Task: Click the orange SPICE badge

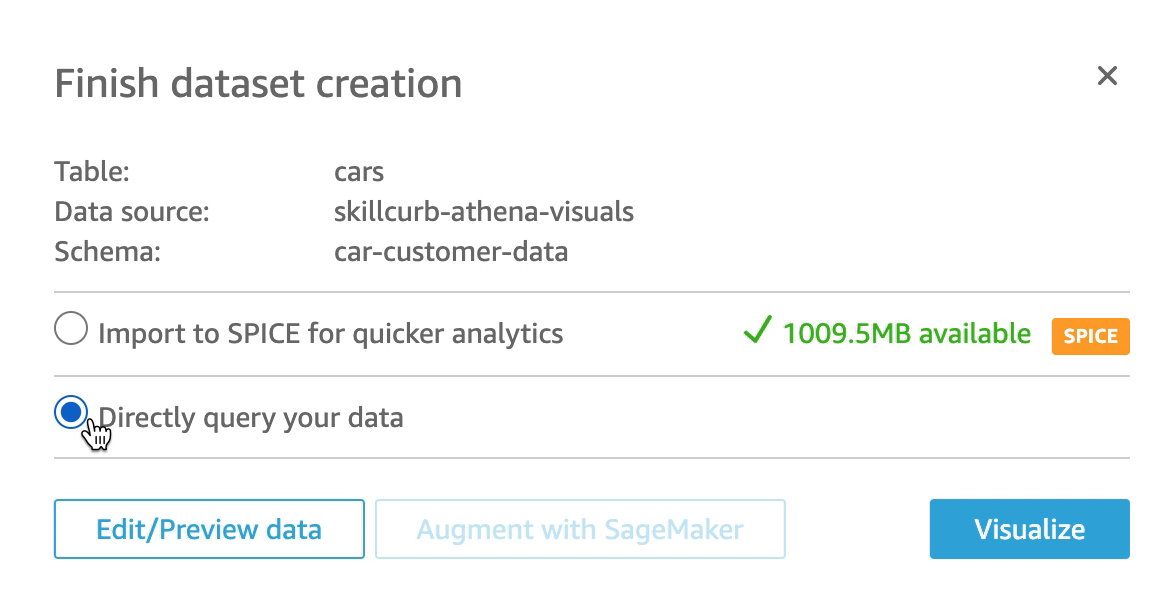Action: 1090,336
